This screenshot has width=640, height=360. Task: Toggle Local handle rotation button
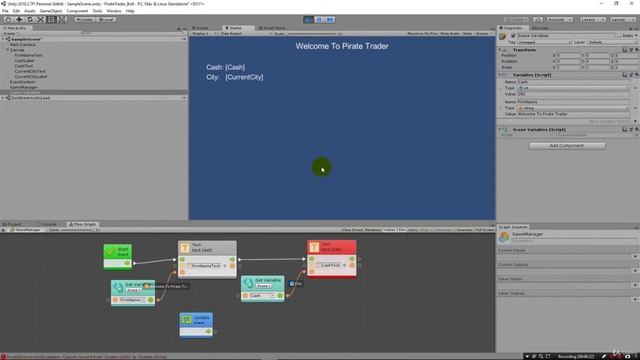tap(106, 20)
